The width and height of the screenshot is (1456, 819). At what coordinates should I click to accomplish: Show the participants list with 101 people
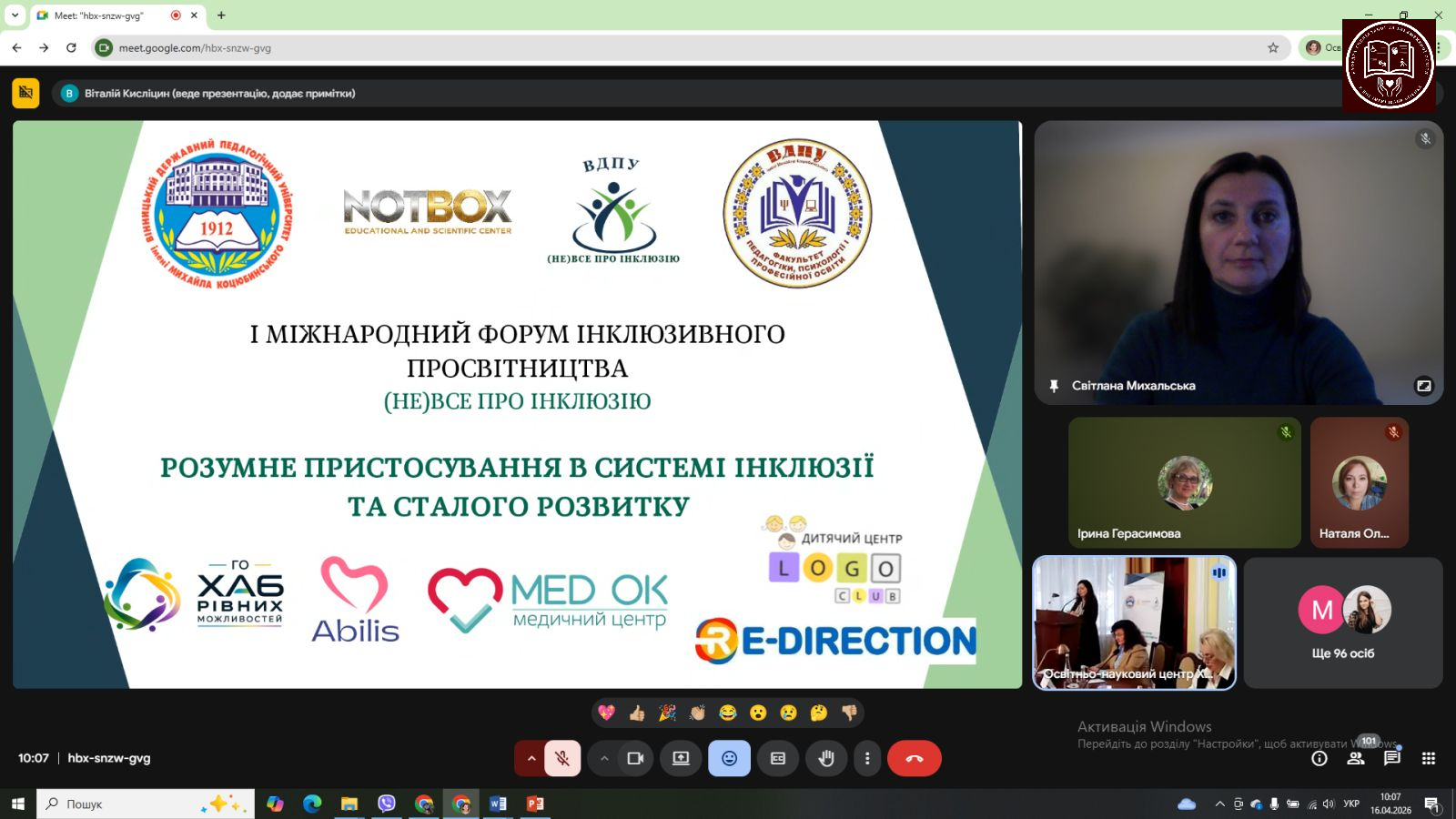pos(1356,758)
